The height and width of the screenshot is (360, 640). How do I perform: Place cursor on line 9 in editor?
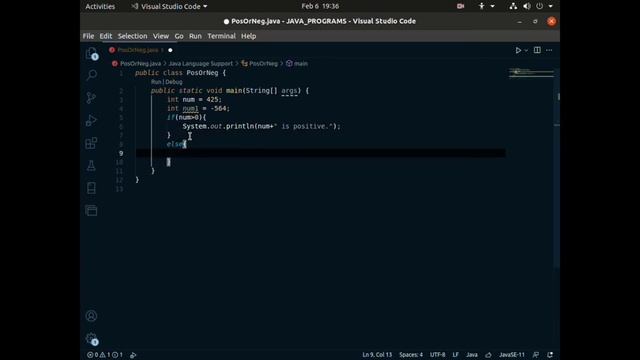320,153
